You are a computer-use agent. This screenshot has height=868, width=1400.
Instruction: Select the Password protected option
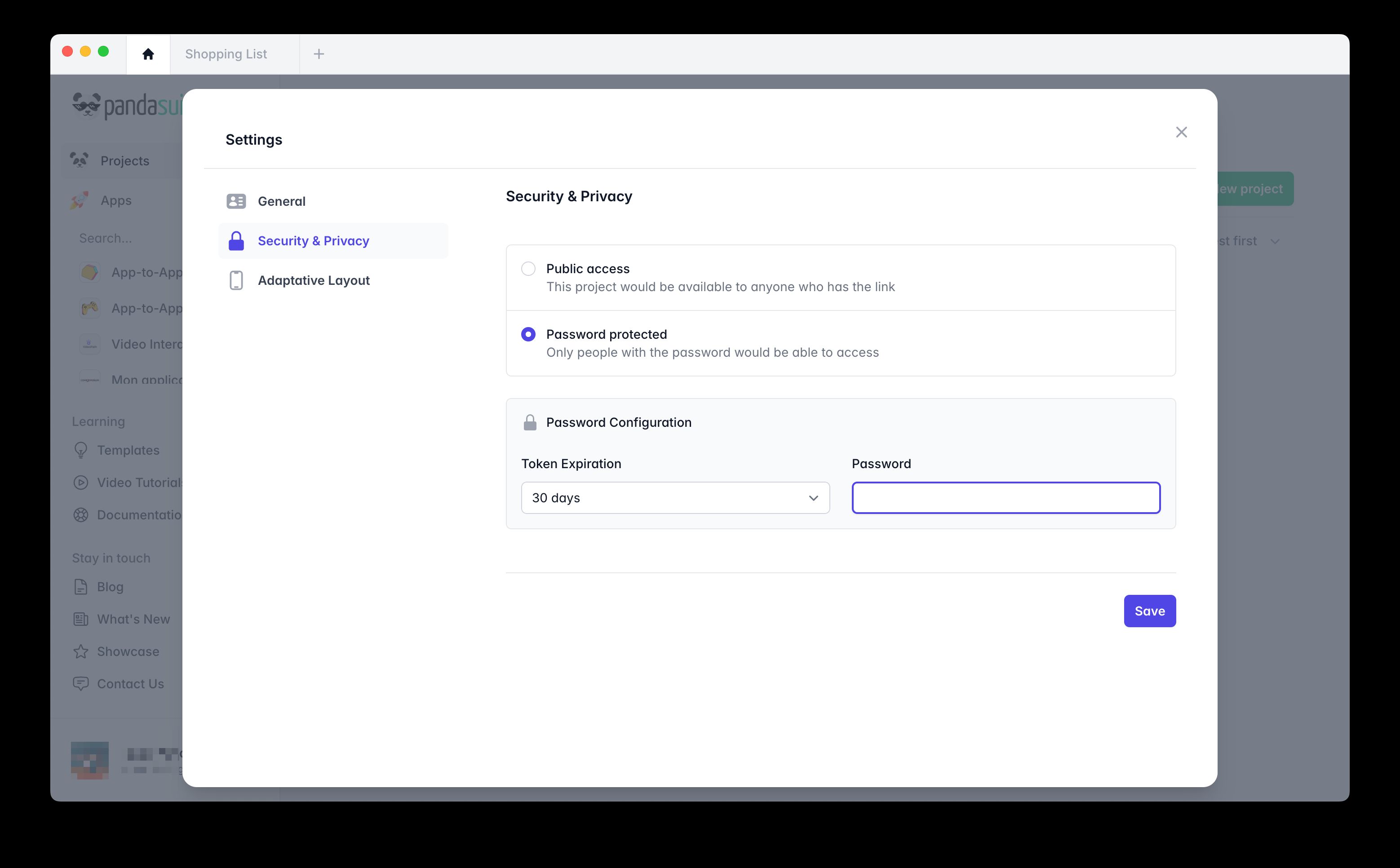[x=529, y=333]
